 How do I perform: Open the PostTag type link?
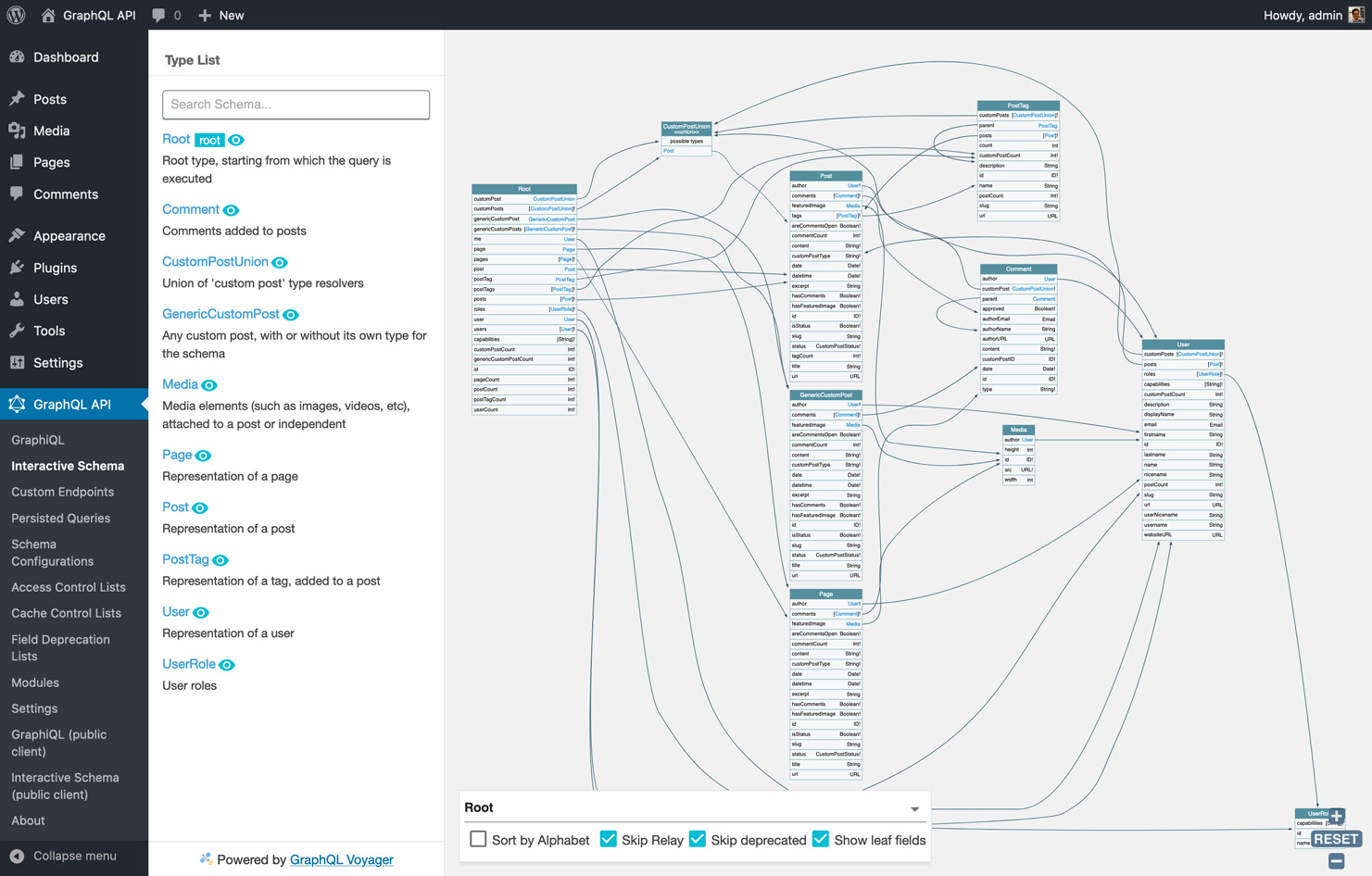pos(185,559)
